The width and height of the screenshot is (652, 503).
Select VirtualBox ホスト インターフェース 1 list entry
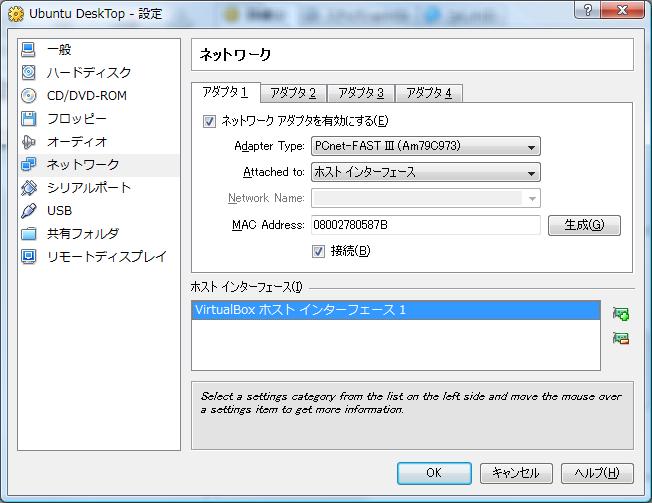(x=396, y=310)
